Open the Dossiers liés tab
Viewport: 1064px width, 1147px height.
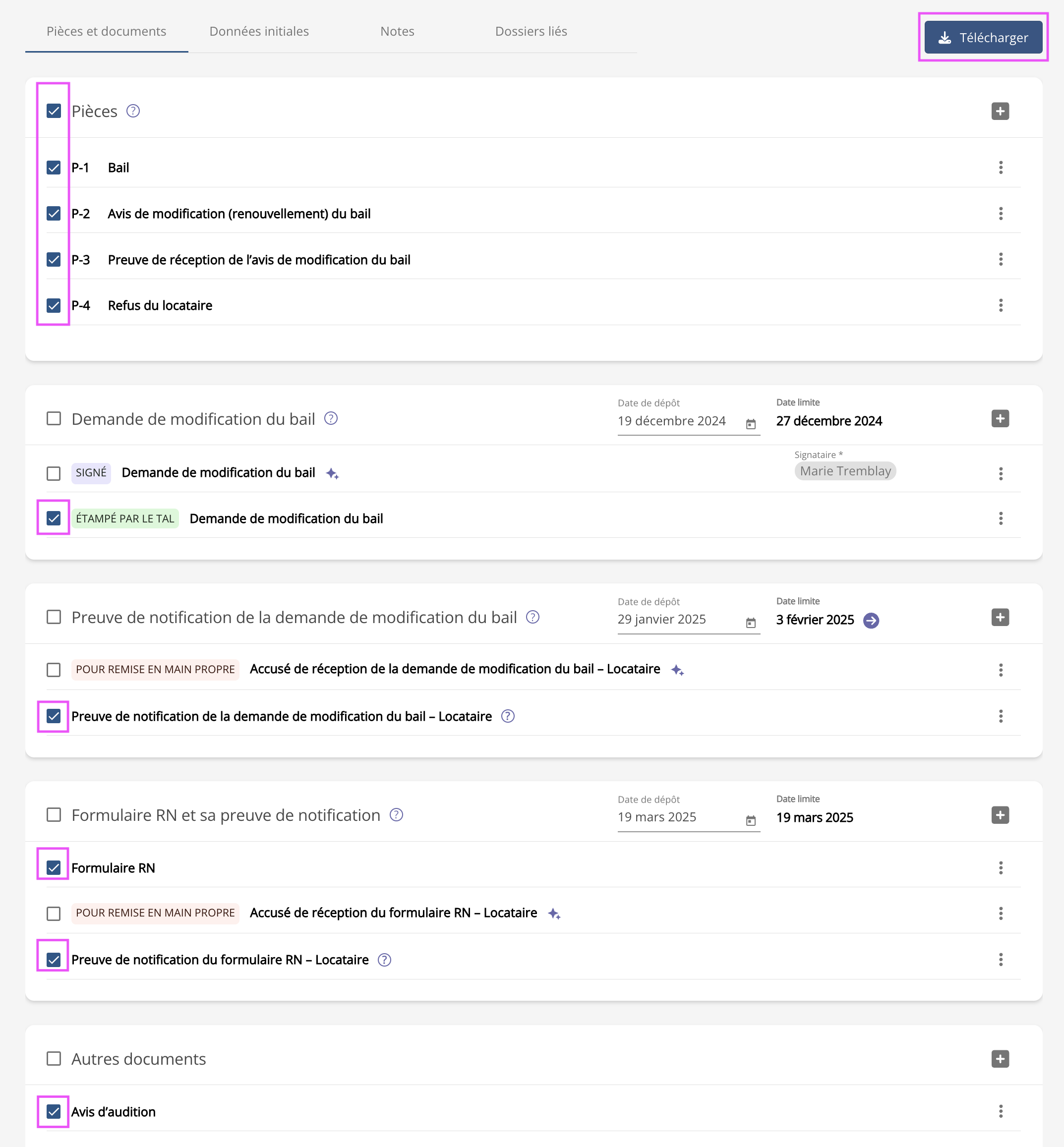(x=531, y=31)
